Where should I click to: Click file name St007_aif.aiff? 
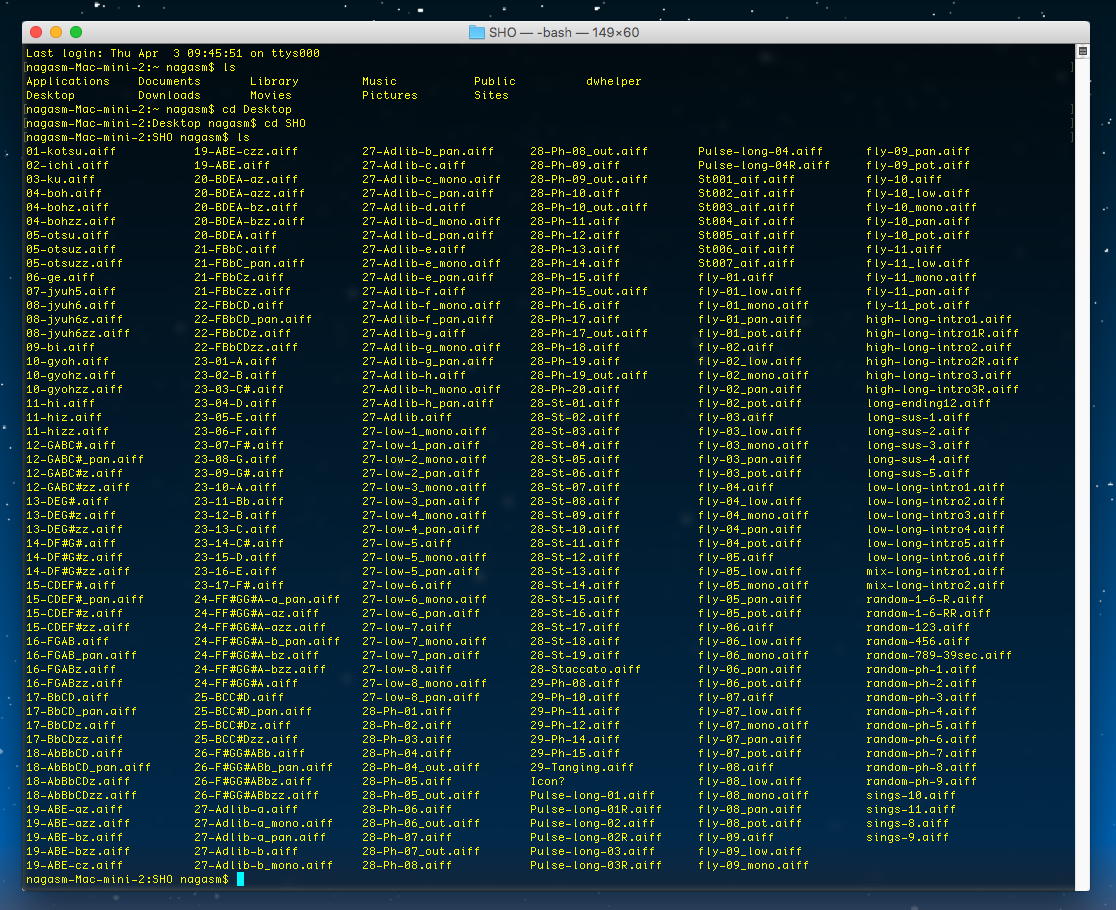tap(747, 263)
